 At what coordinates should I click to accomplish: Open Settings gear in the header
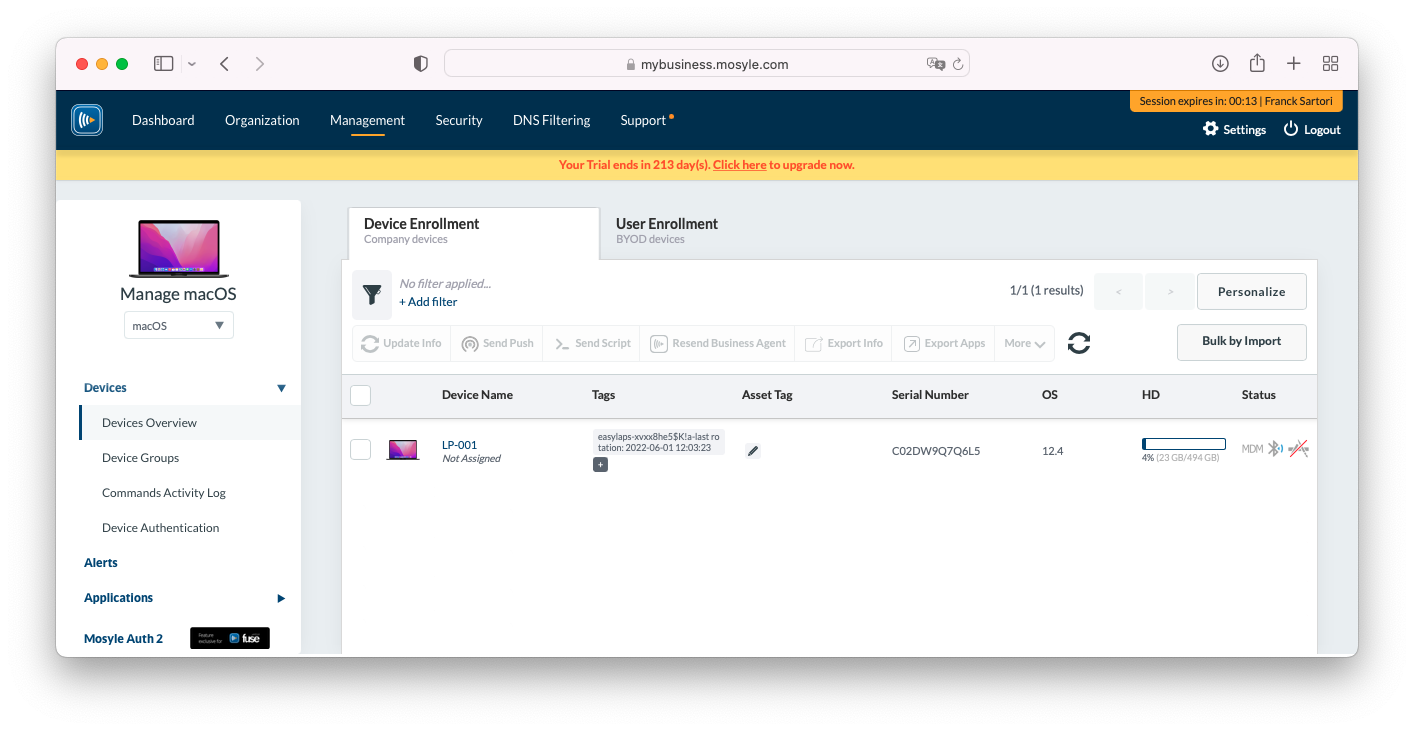pyautogui.click(x=1234, y=129)
